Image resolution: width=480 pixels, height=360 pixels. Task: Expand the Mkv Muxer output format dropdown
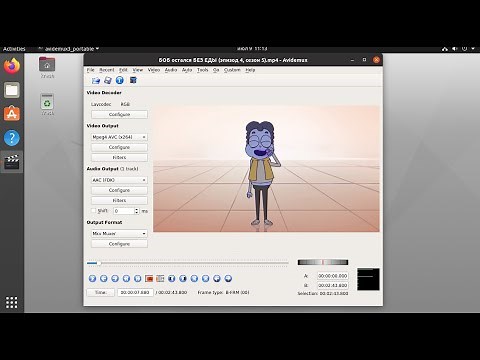point(119,233)
